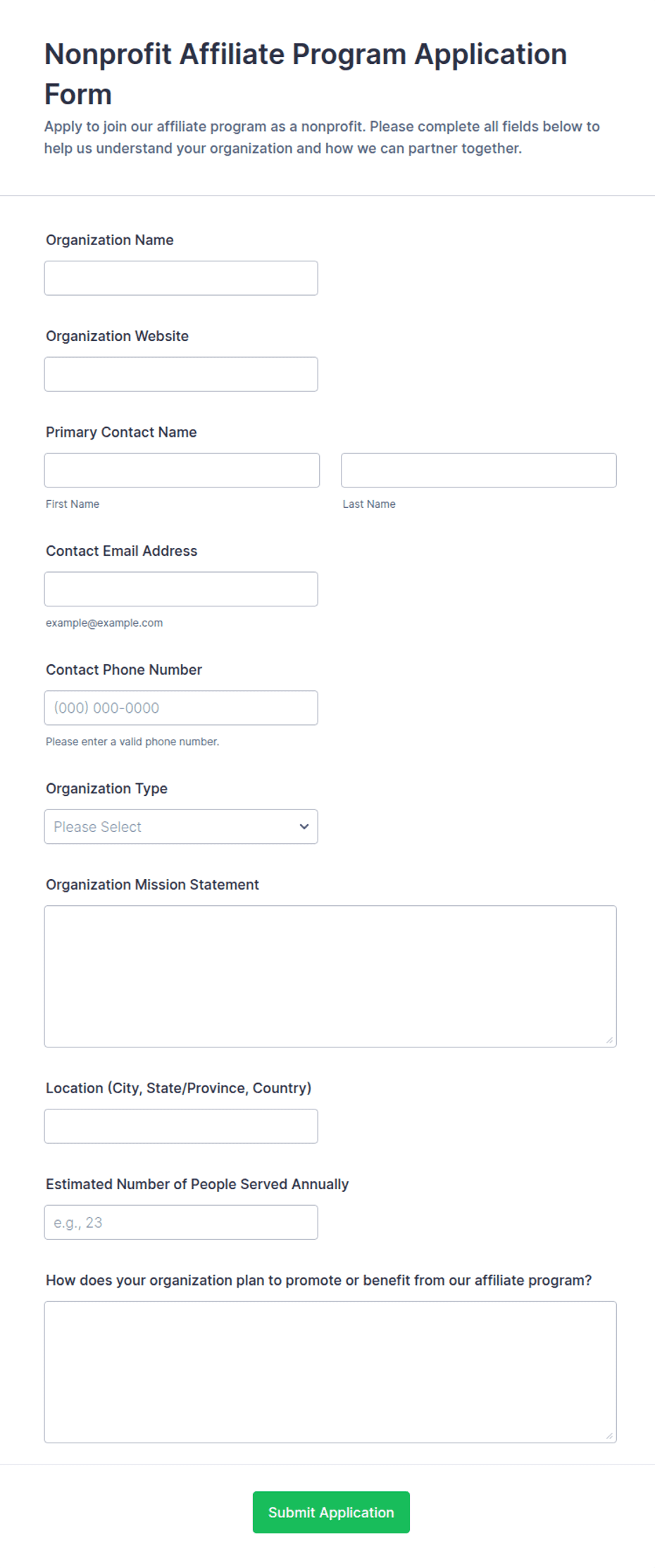655x1568 pixels.
Task: Submit the application with the green button
Action: coord(331,1512)
